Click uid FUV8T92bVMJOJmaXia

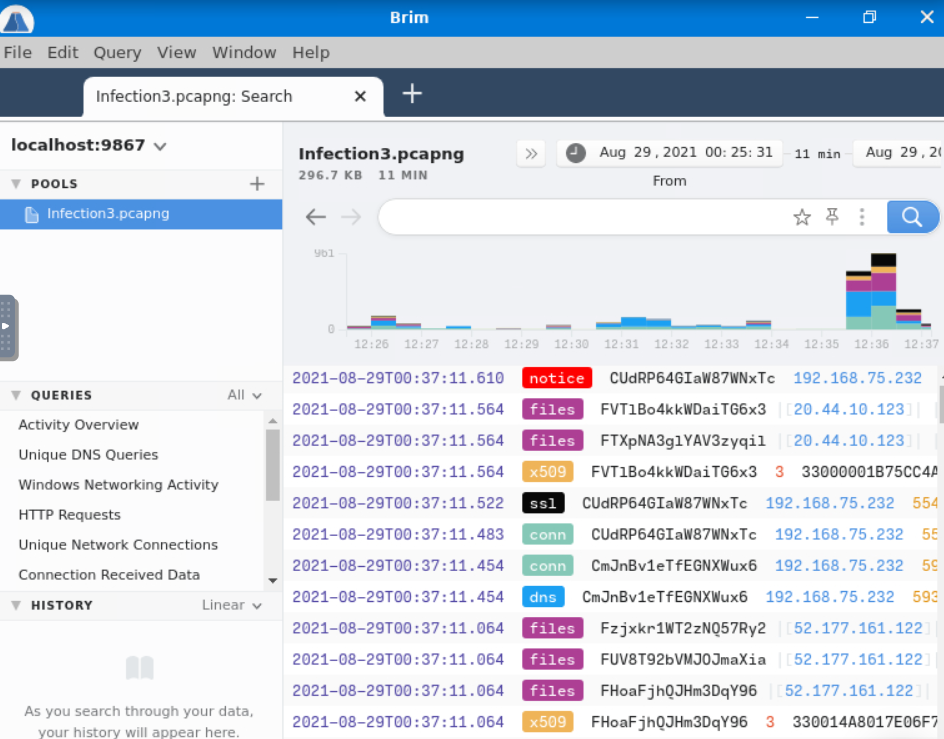click(x=683, y=659)
